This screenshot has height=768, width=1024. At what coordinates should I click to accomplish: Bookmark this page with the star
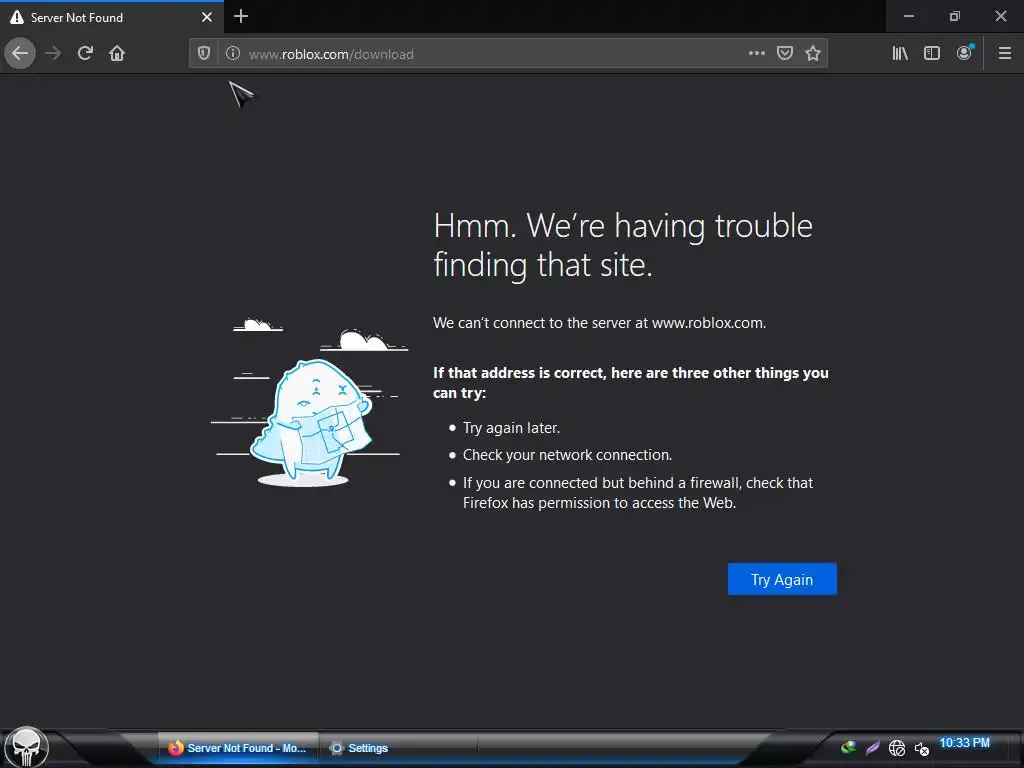click(812, 53)
